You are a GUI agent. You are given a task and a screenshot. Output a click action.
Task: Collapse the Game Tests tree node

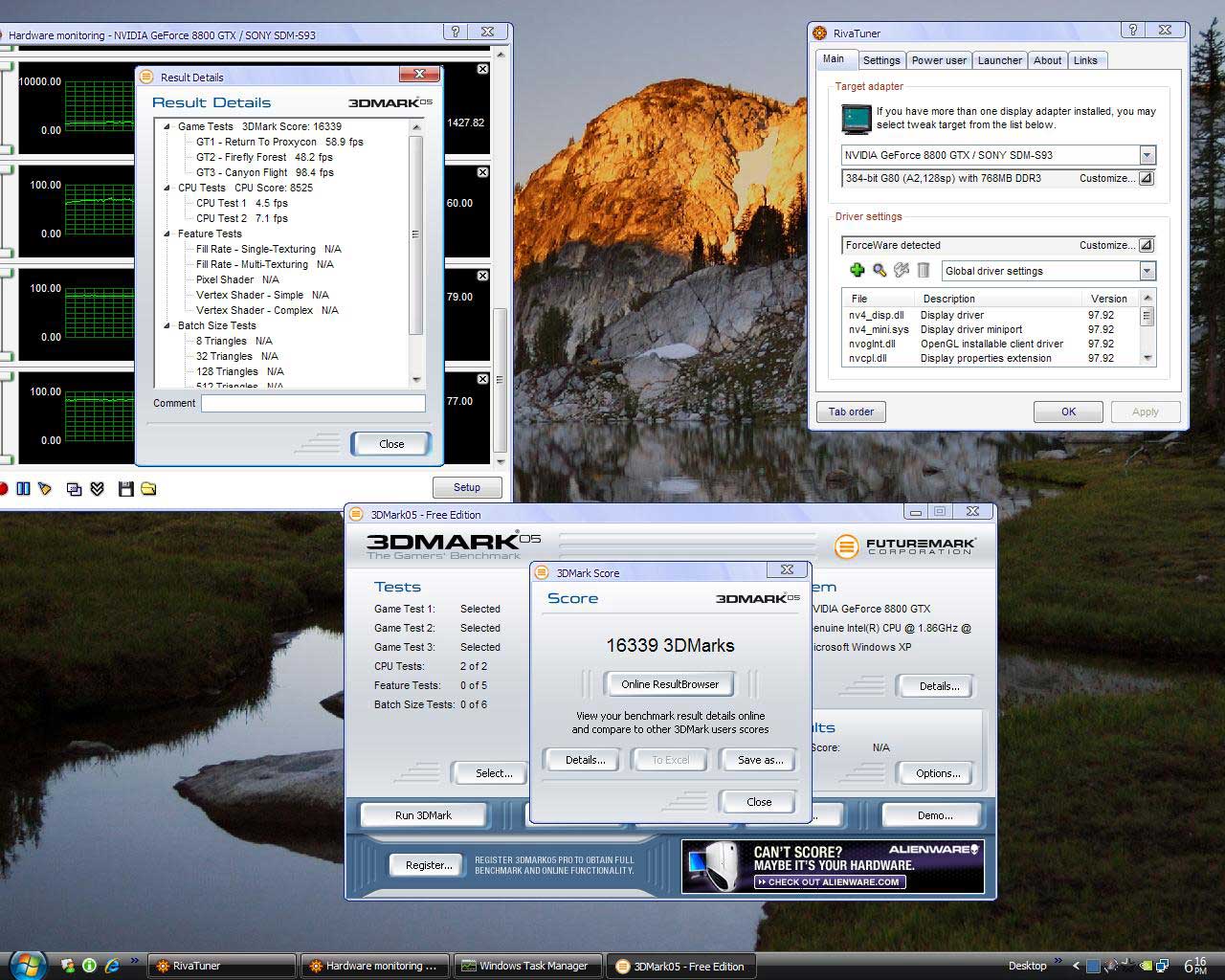pos(167,126)
